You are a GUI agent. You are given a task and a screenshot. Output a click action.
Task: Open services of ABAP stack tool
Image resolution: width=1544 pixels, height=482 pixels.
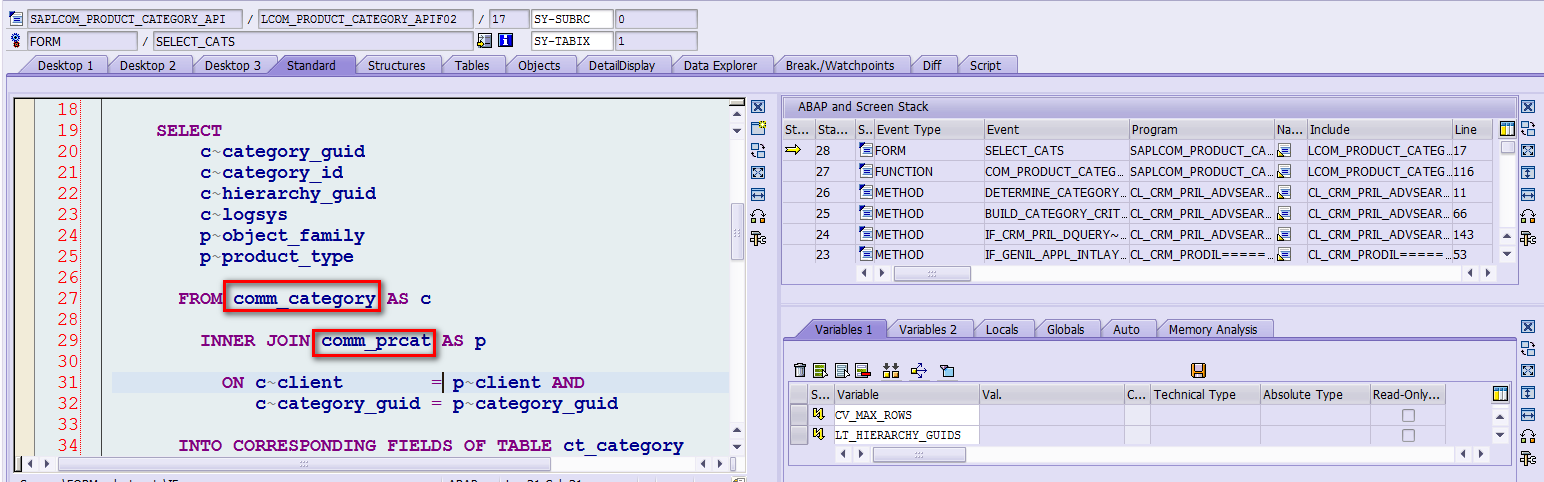[x=1527, y=216]
